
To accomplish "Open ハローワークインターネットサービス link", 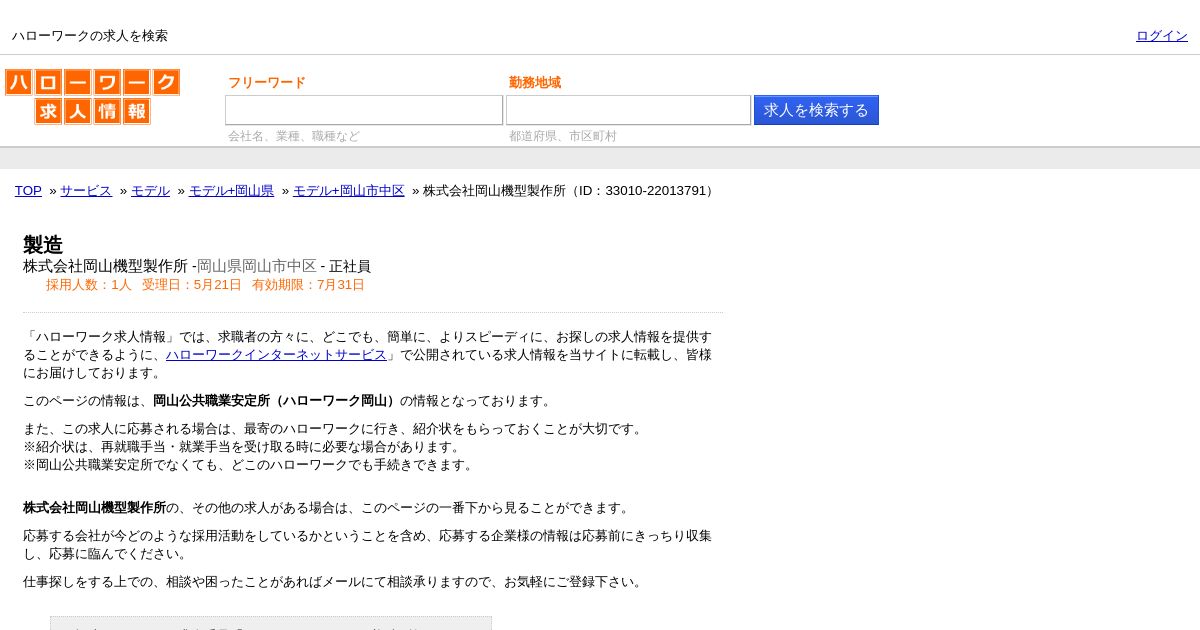I will (x=276, y=355).
